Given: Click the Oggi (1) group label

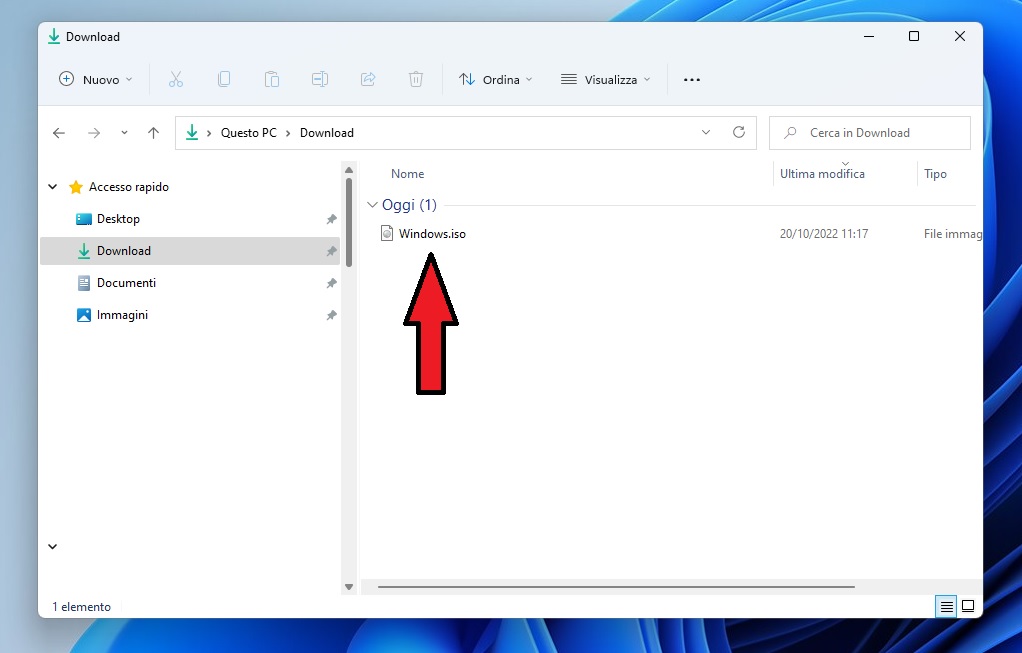Looking at the screenshot, I should click(409, 205).
